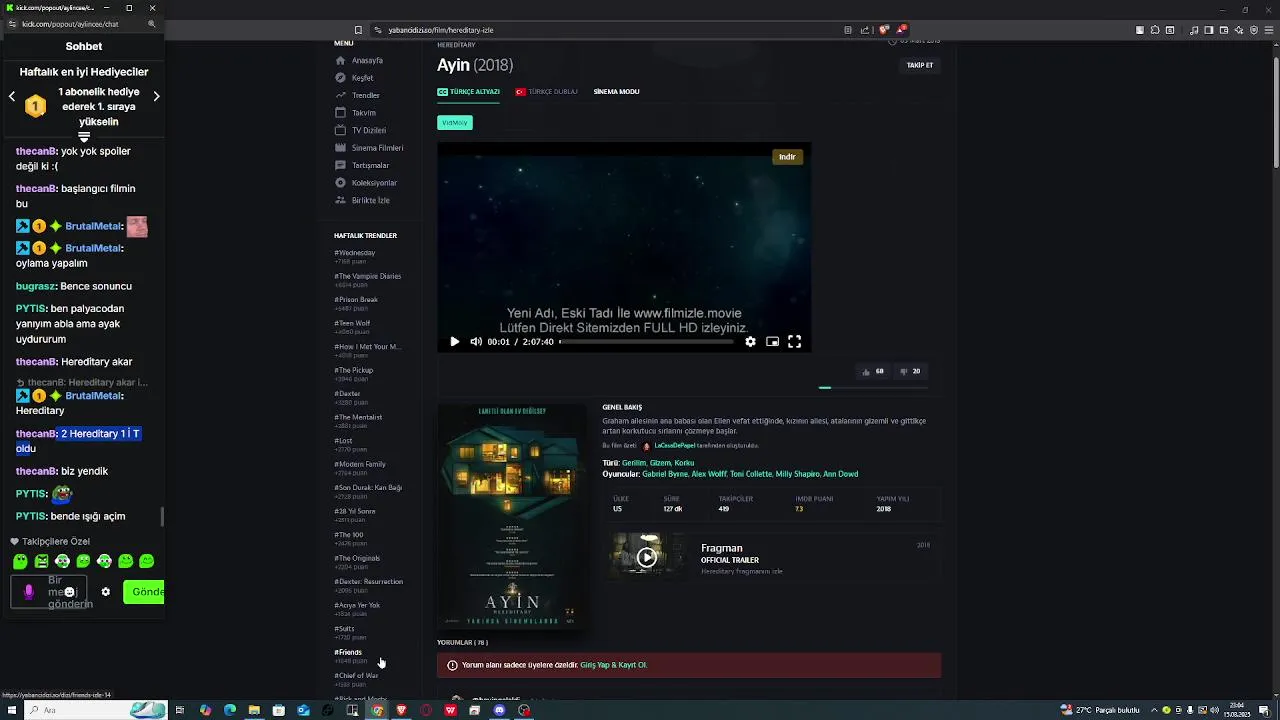Select the Vidmoly source button
This screenshot has height=720, width=1280.
click(455, 123)
